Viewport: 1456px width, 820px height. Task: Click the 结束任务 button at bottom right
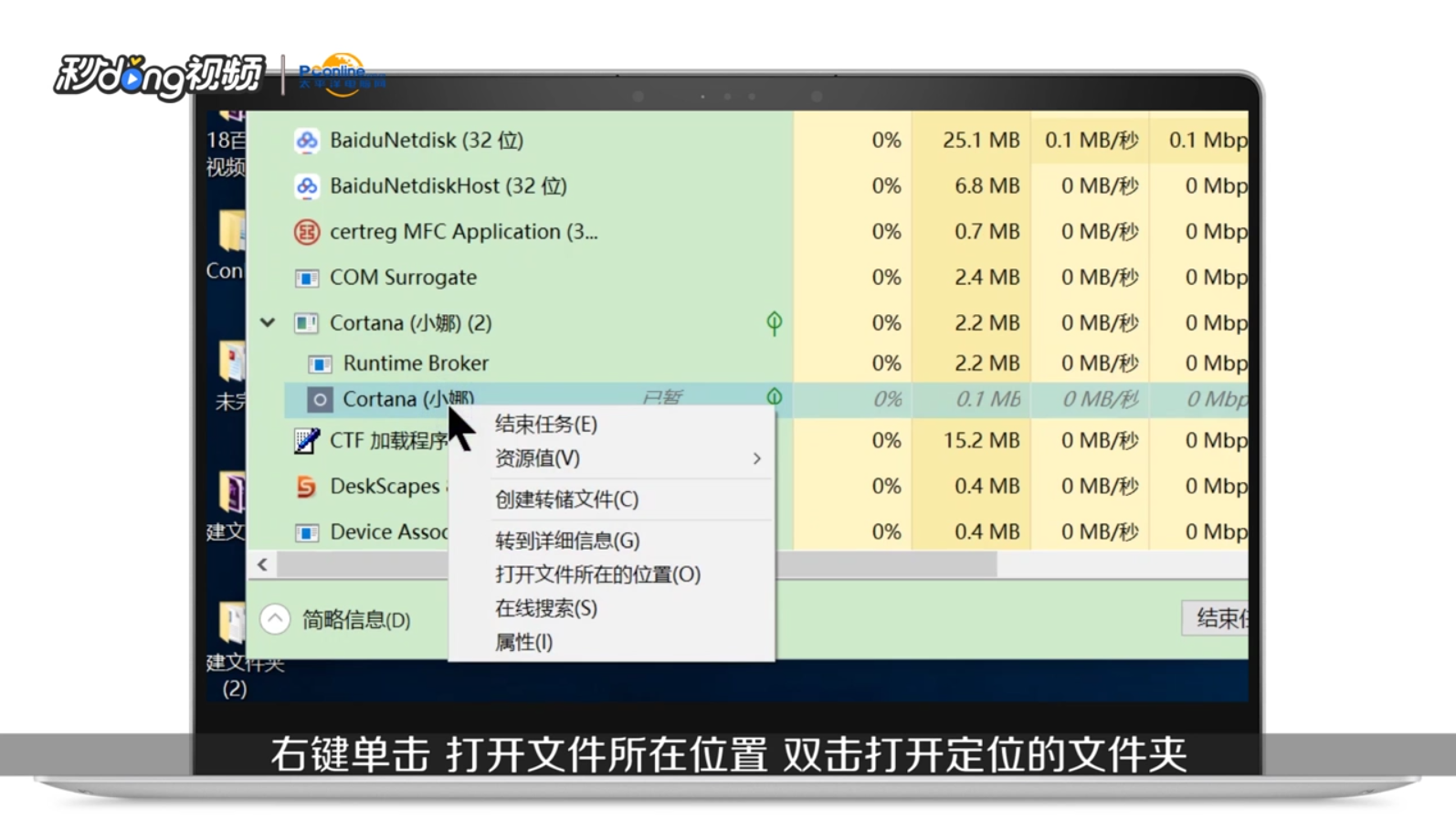pyautogui.click(x=1215, y=618)
